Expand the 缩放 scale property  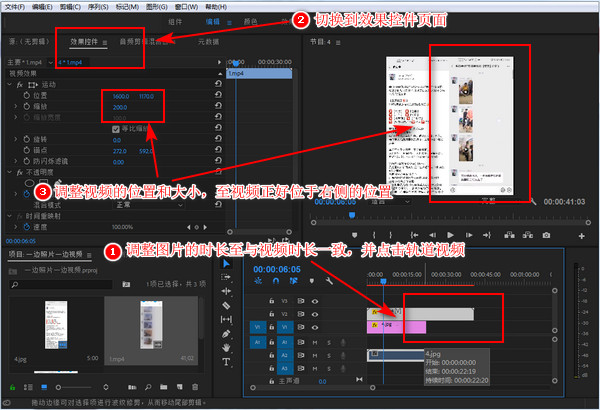click(16, 106)
